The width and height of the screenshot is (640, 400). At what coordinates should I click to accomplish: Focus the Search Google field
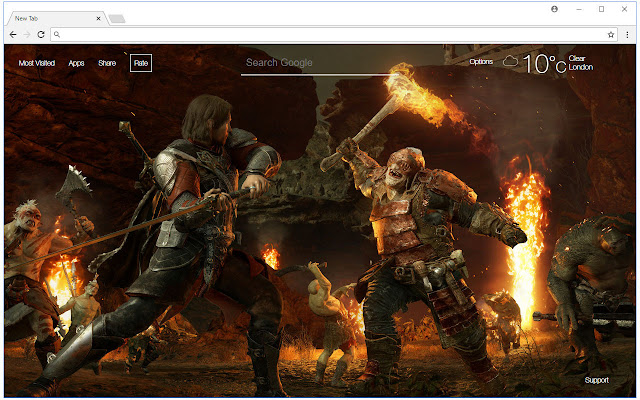click(x=320, y=64)
